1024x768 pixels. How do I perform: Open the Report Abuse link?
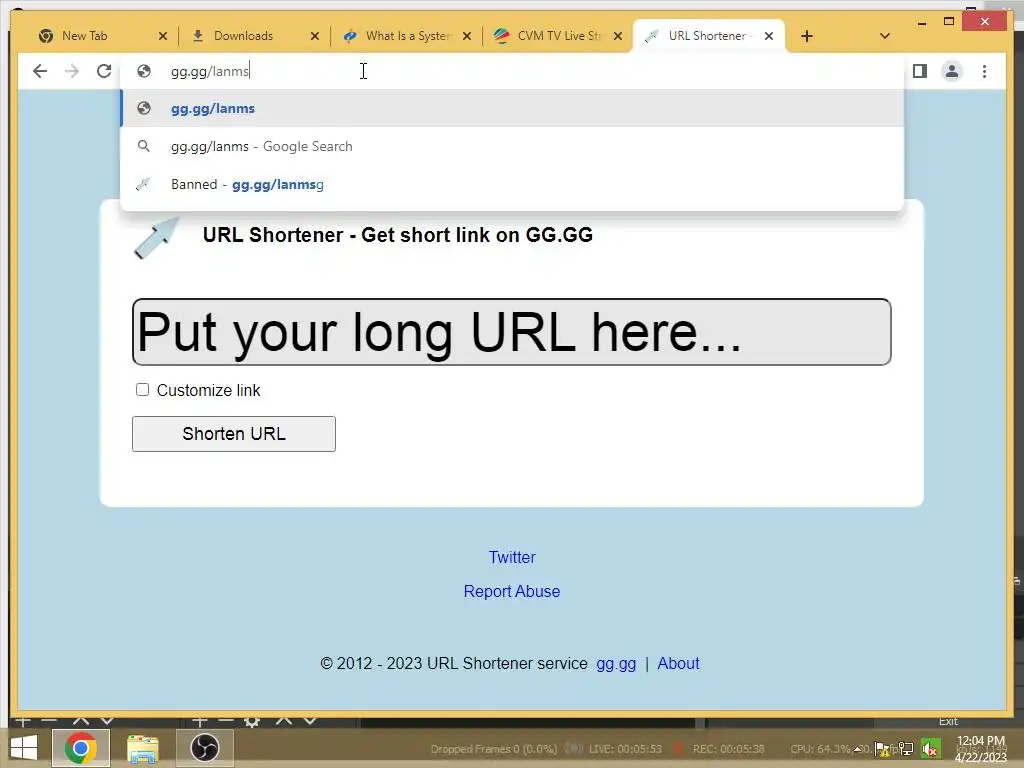512,591
